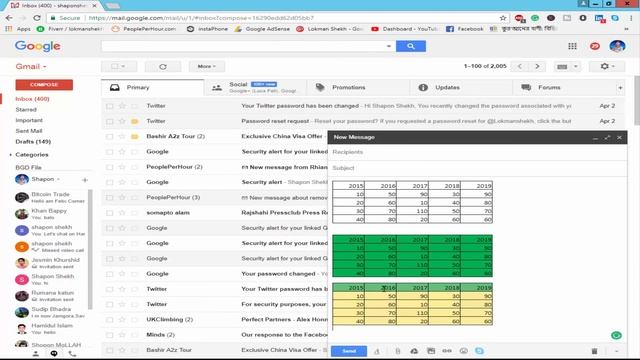Start a new Hangouts chat with plus
Viewport: 640px width, 360px height.
pyautogui.click(x=85, y=180)
